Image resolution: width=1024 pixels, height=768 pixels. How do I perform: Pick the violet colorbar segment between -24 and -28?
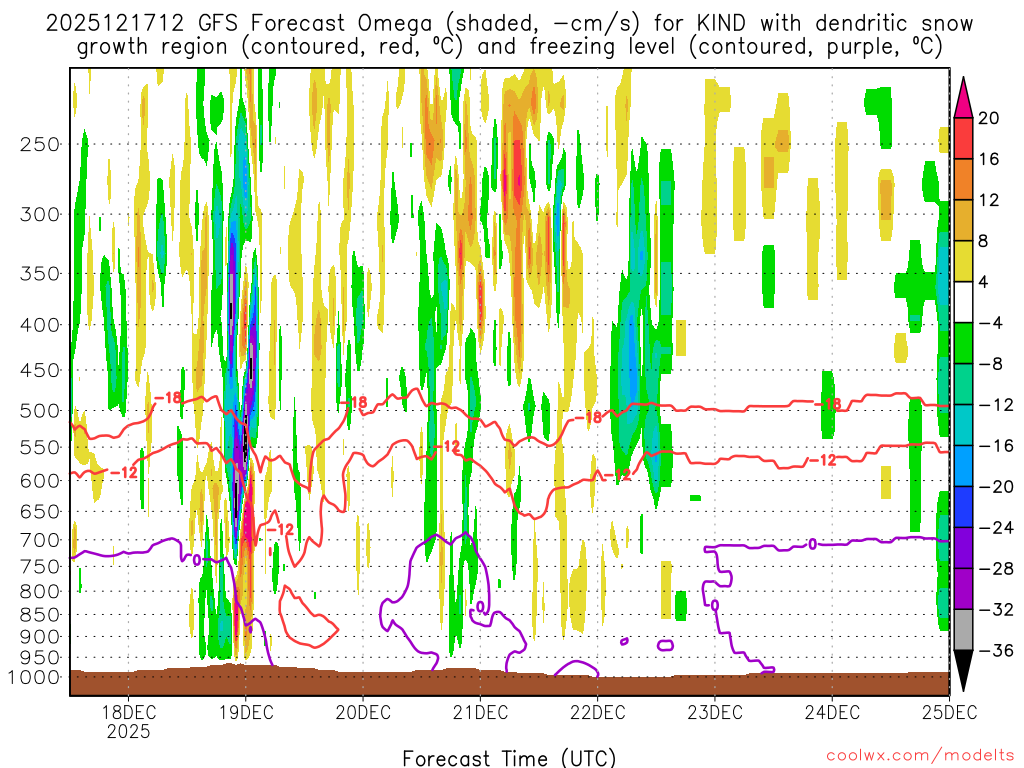[x=963, y=548]
